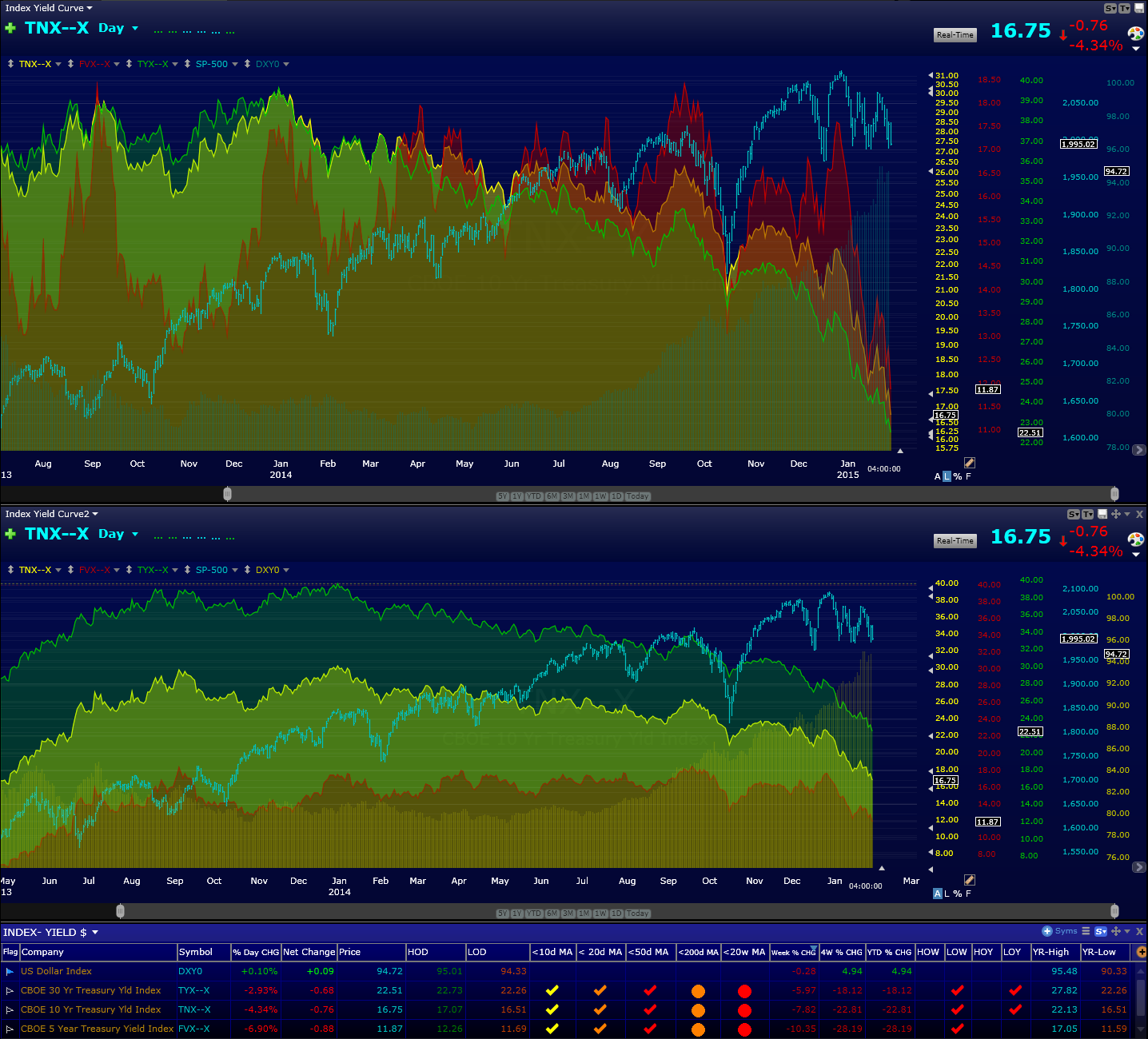
Task: Click the TYX--X symbol in watchlist
Action: pyautogui.click(x=194, y=991)
